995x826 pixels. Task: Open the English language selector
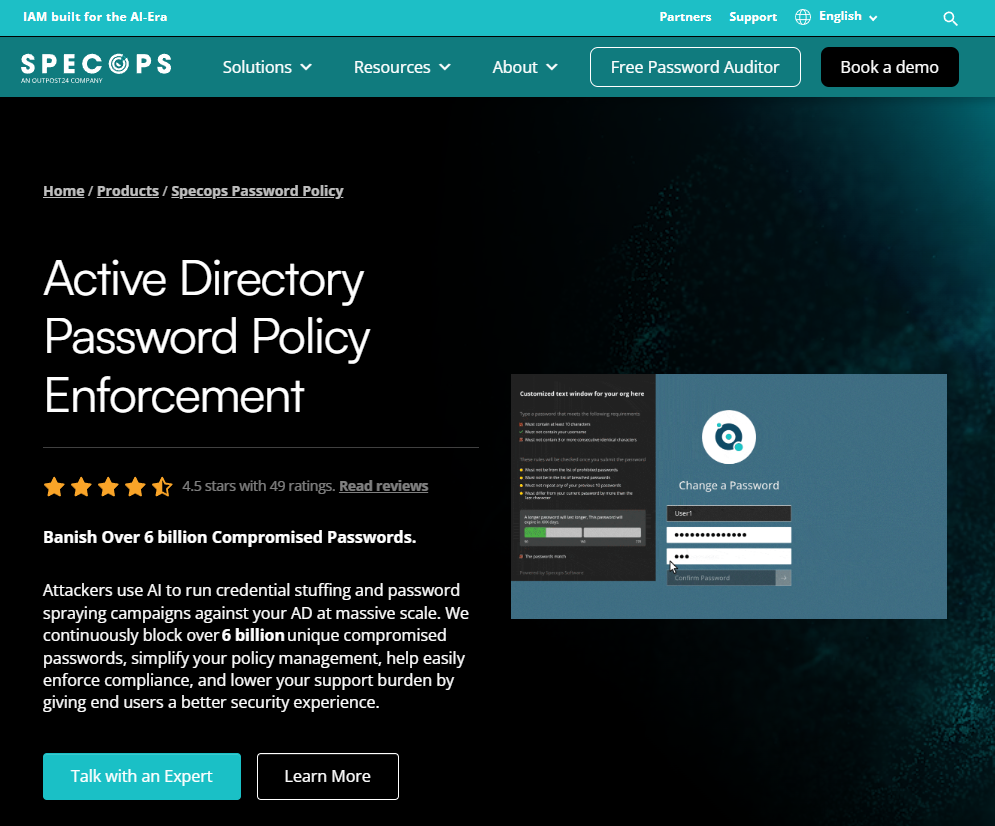pos(836,16)
